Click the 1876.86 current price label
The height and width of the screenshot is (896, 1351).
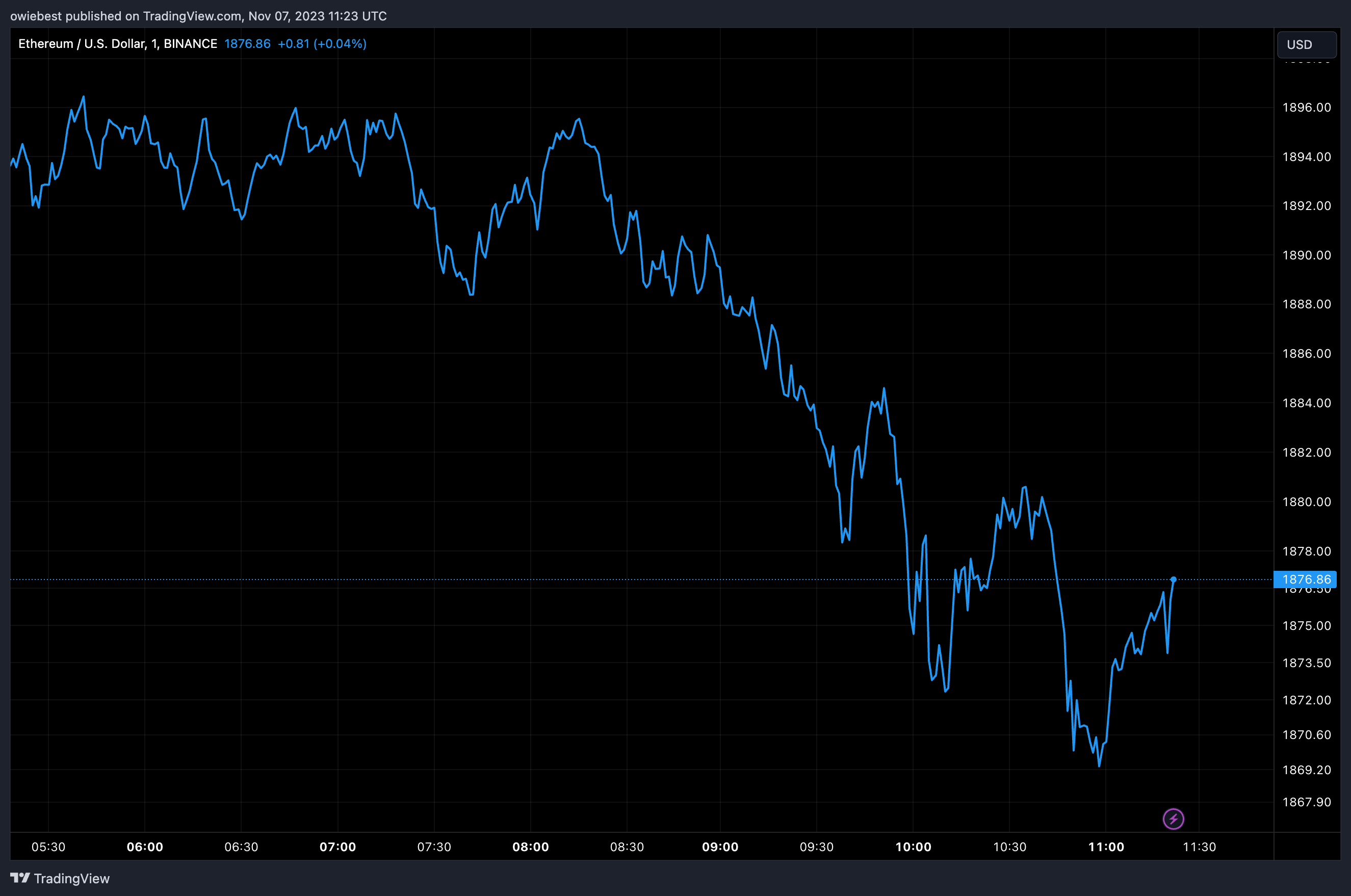(1306, 579)
